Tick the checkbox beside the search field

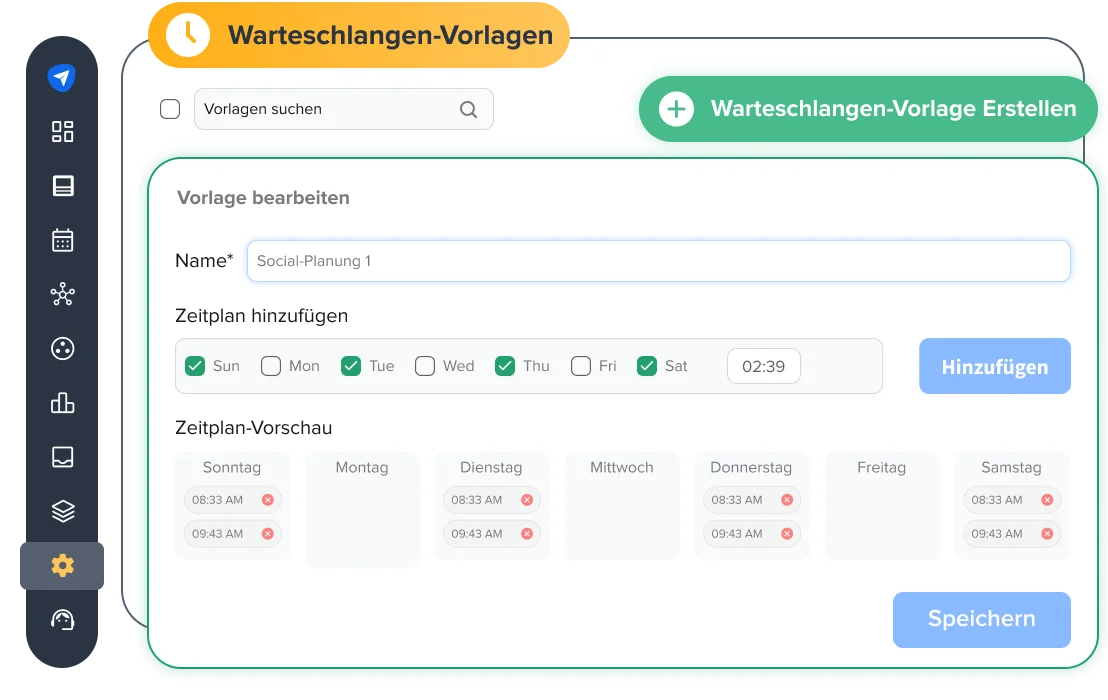[x=170, y=109]
